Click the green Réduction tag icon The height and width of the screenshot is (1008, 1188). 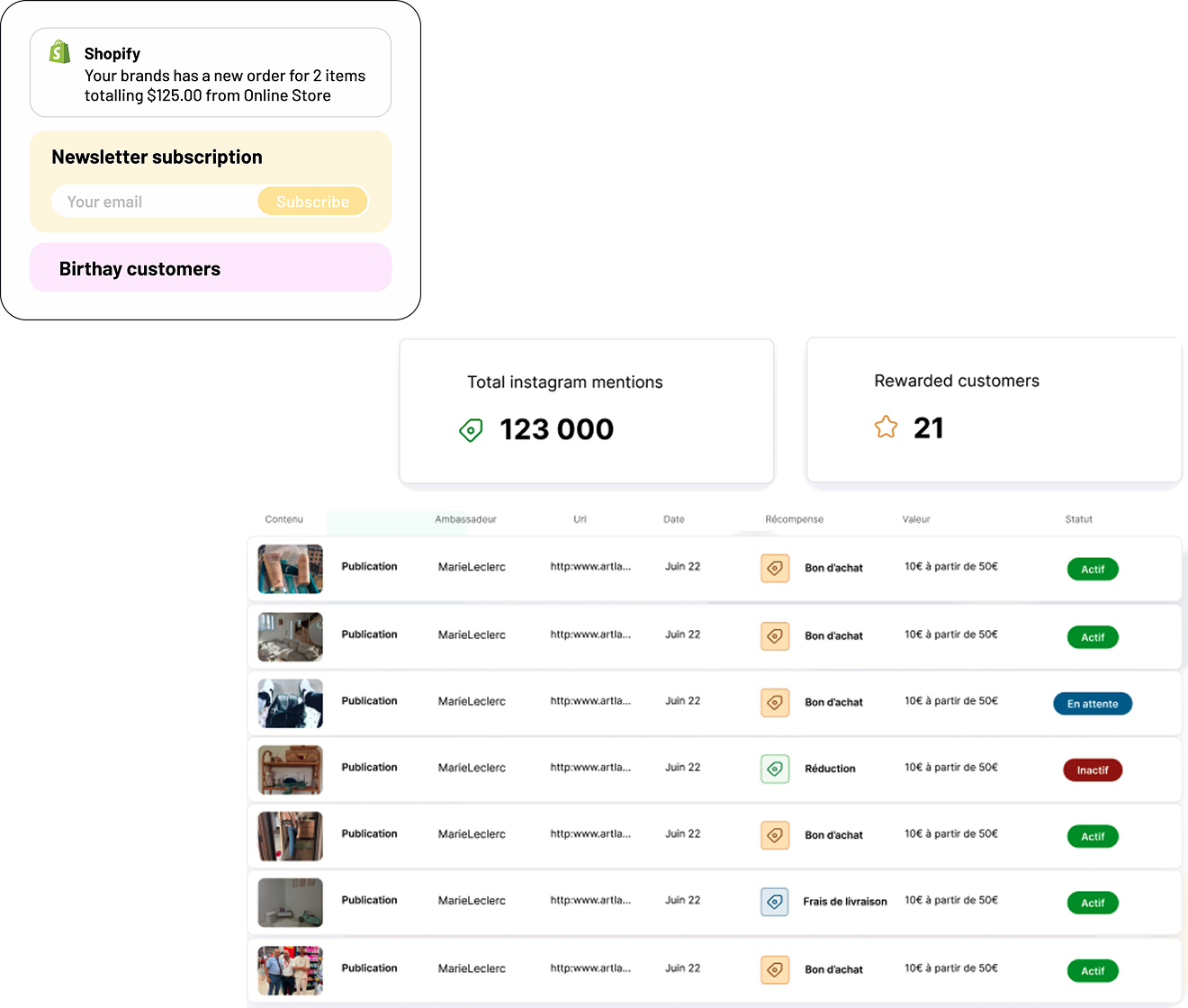point(775,769)
